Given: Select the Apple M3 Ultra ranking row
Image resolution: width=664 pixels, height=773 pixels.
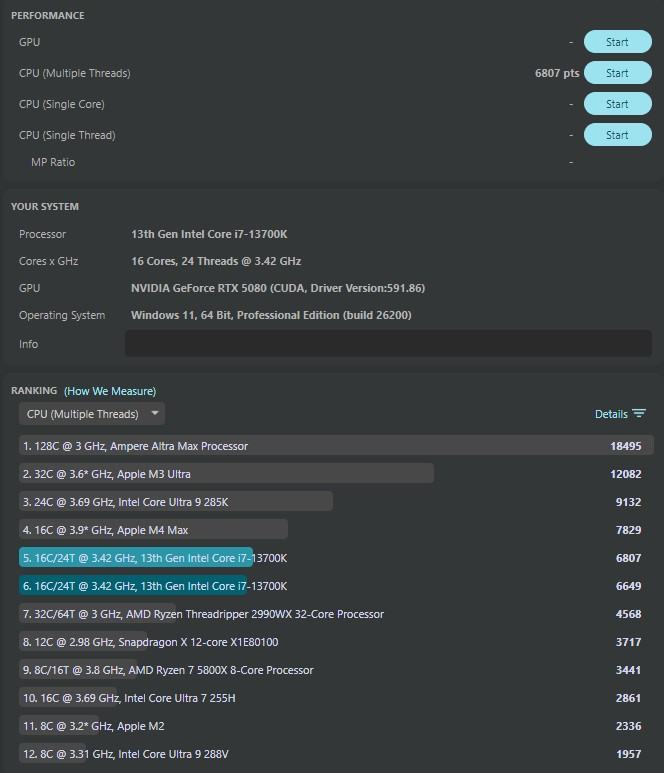Looking at the screenshot, I should point(336,474).
